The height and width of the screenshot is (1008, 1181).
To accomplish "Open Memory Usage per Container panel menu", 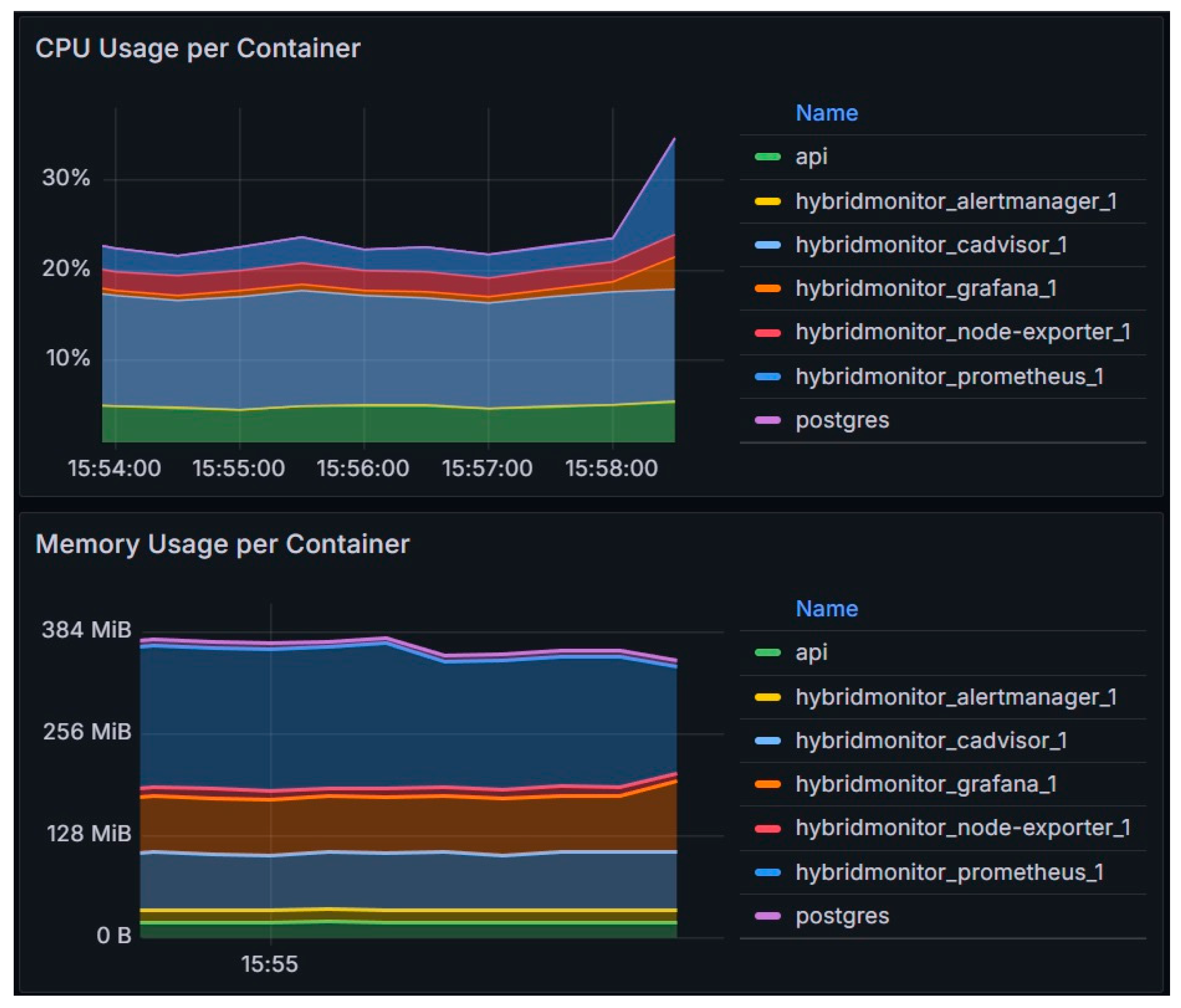I will click(x=222, y=544).
